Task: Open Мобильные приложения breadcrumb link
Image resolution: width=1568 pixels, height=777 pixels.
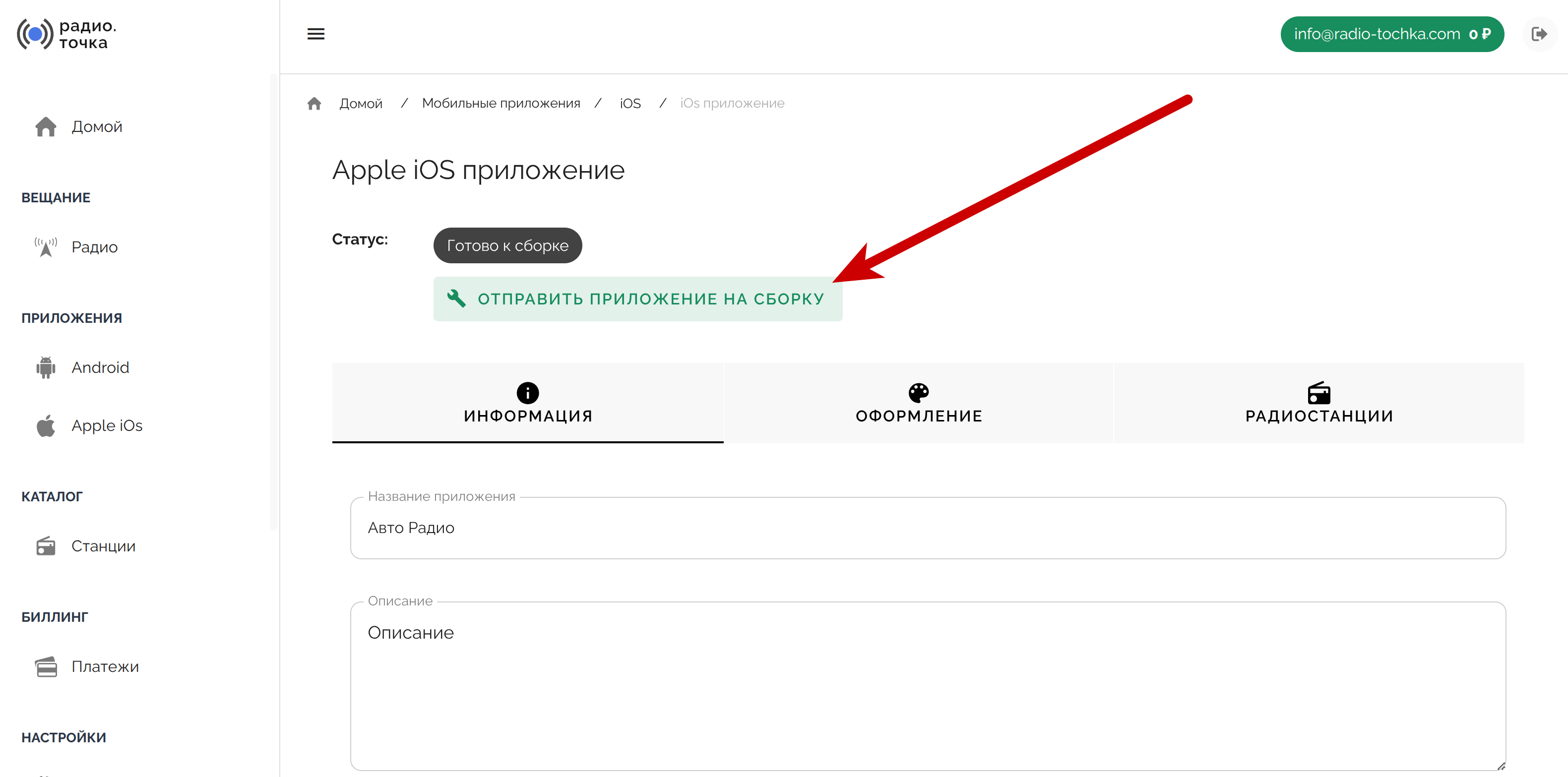Action: point(501,104)
